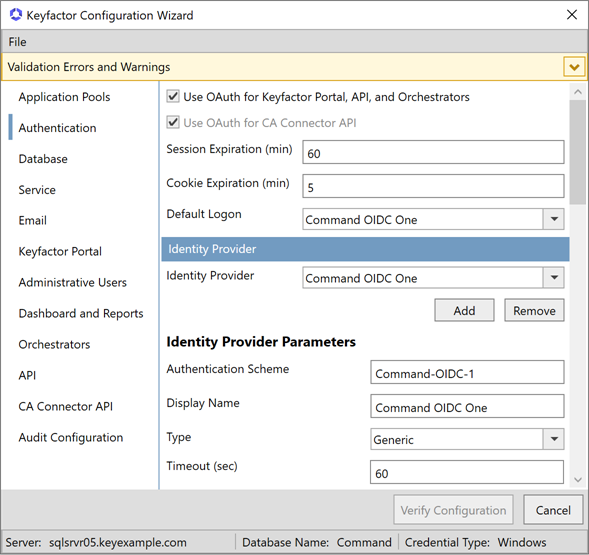
Task: Click the Default Logon label
Action: tap(204, 214)
